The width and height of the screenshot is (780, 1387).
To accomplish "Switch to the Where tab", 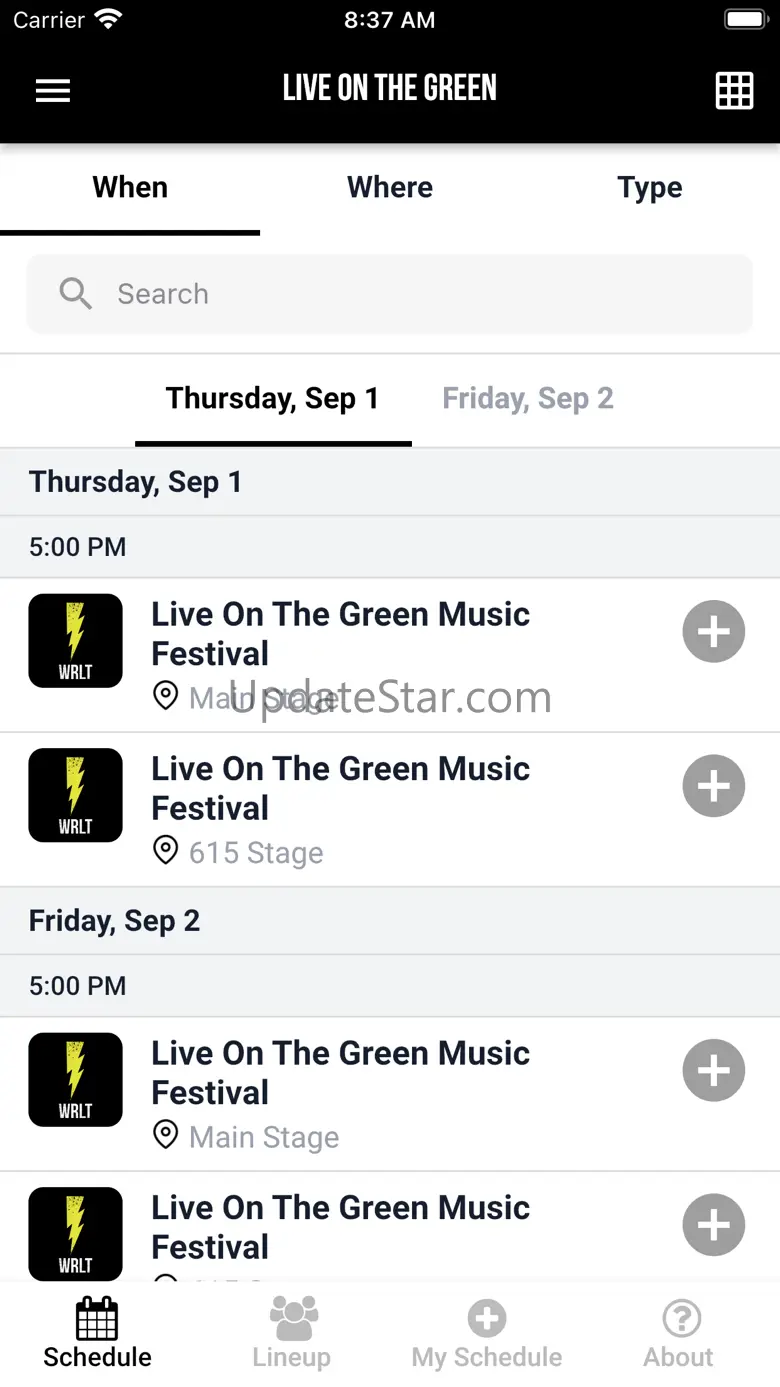I will click(390, 188).
